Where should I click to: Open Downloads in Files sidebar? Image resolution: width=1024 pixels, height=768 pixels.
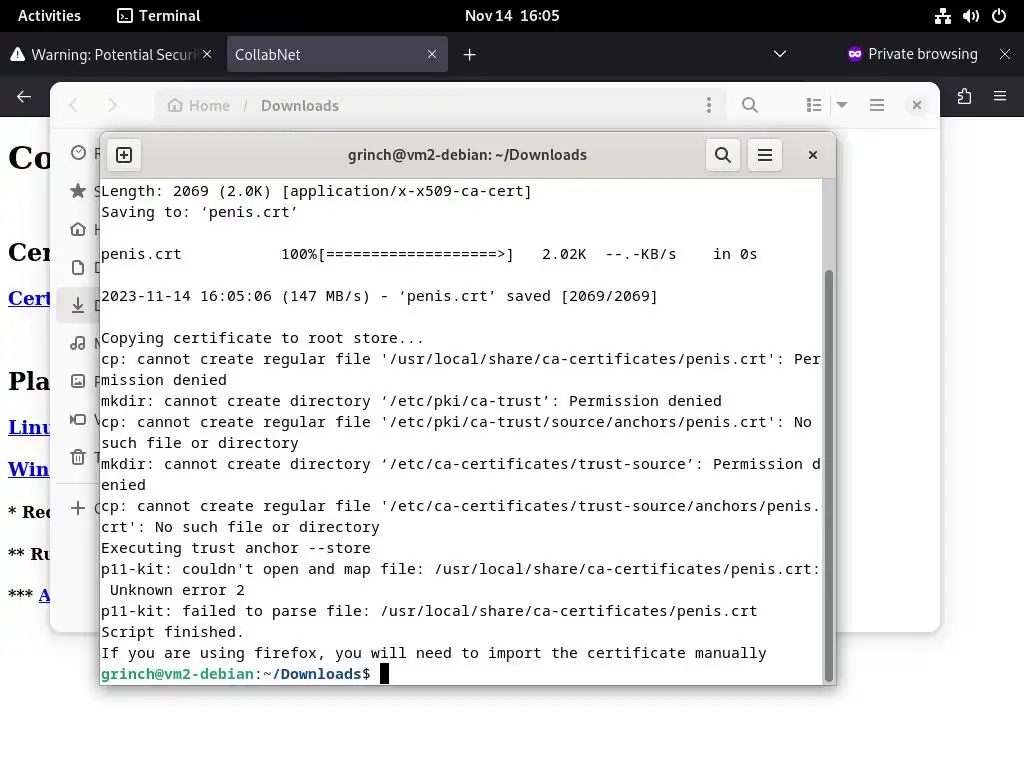point(78,305)
